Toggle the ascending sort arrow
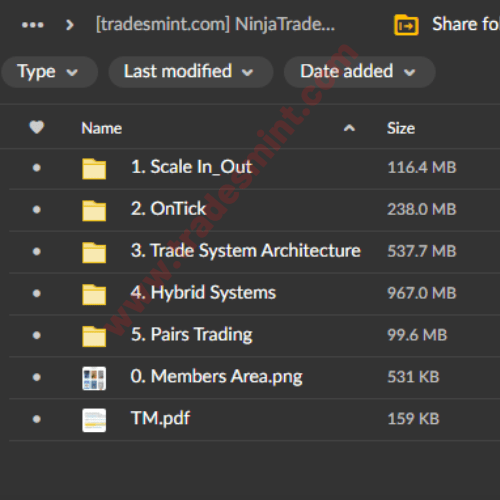Viewport: 500px width, 500px height. tap(349, 128)
